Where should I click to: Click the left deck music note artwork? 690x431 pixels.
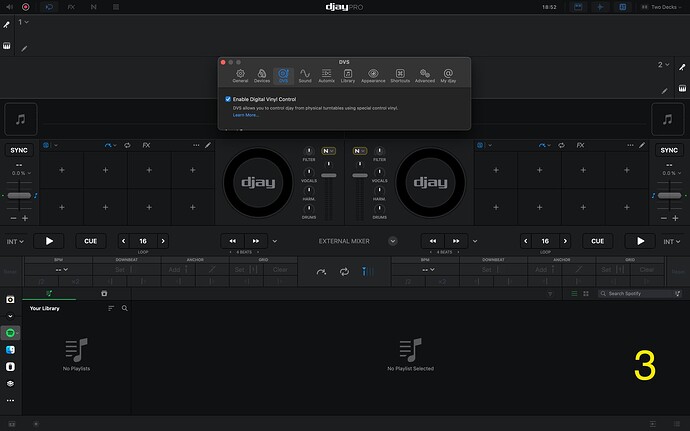[x=21, y=118]
